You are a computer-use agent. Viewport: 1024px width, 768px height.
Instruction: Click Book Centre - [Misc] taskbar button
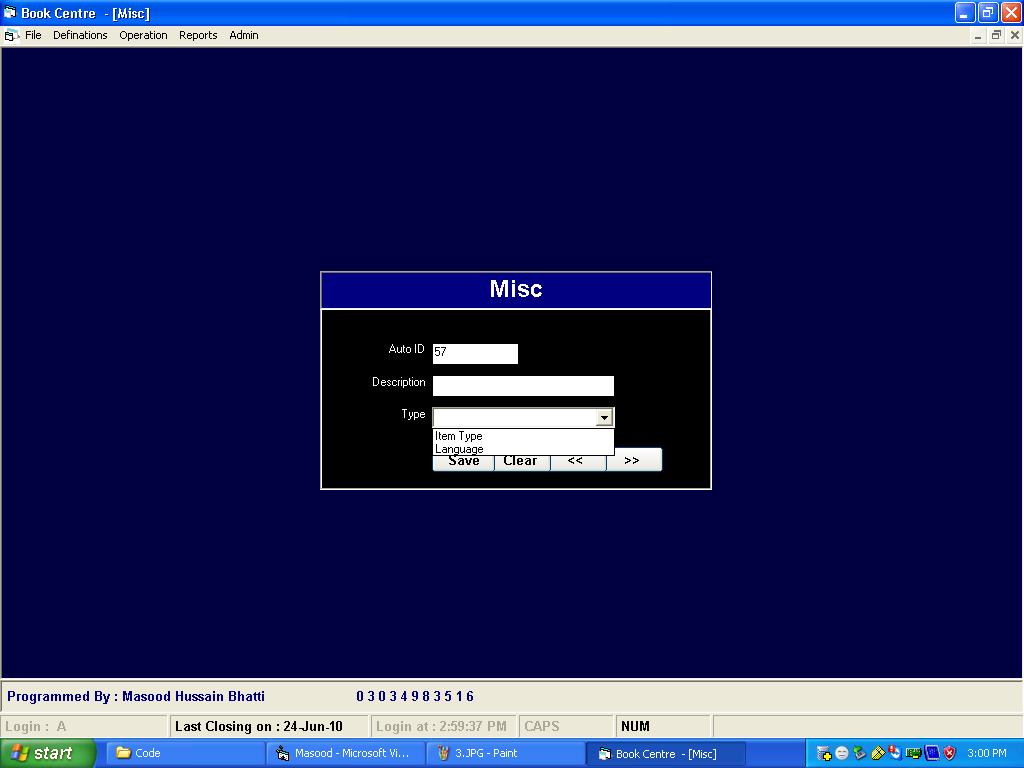click(665, 754)
